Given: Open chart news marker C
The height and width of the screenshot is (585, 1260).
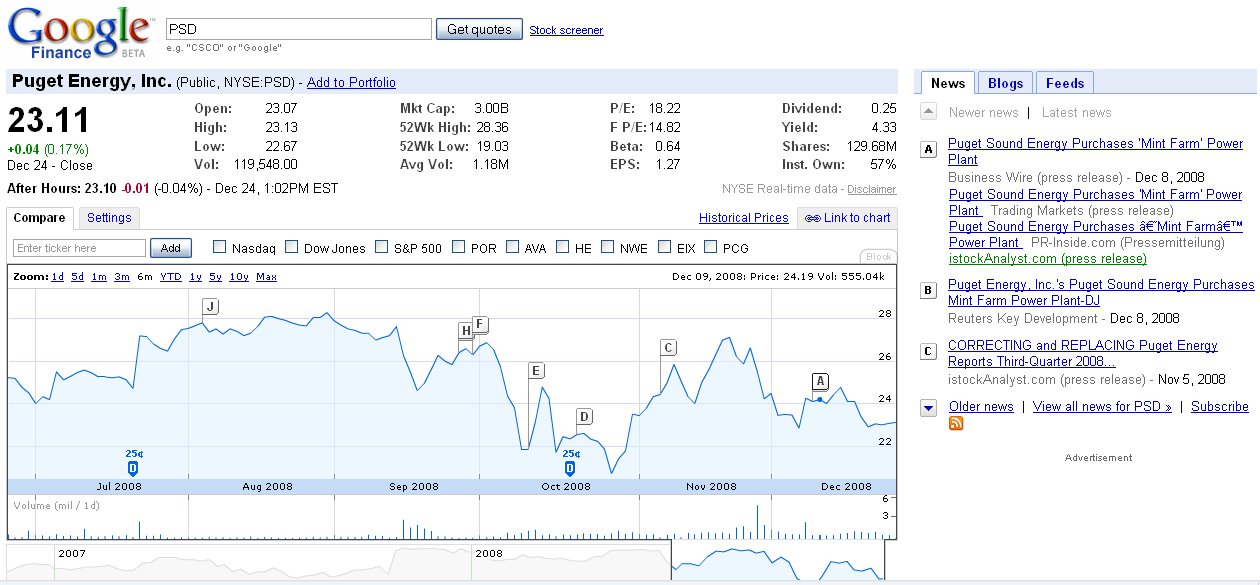Looking at the screenshot, I should [668, 348].
